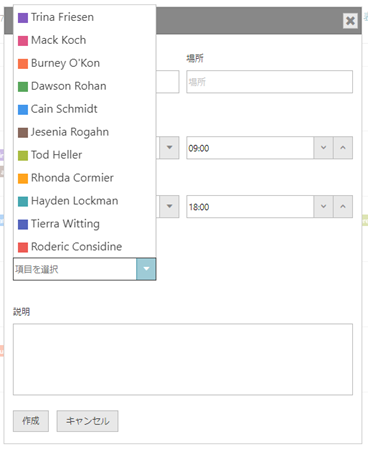
Task: Choose Mack Koch in dropdown list
Action: pos(85,40)
